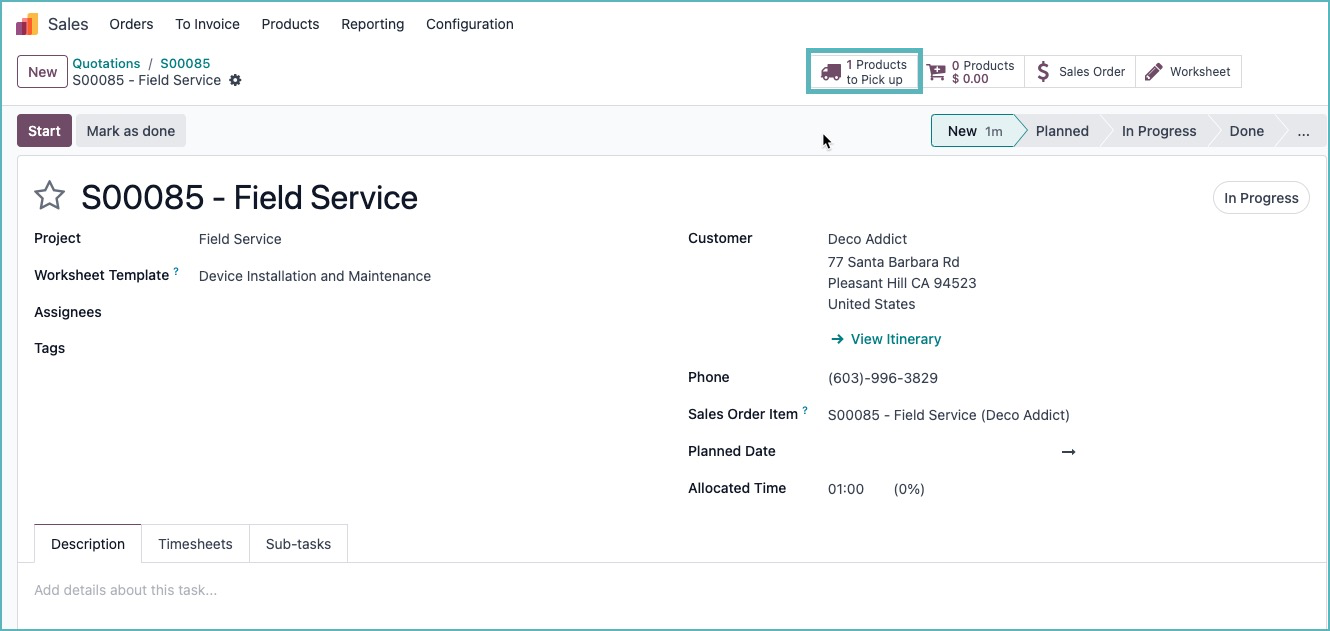Click the arrow icon next to Planned Date
Screen dimensions: 1330x631
point(1068,452)
